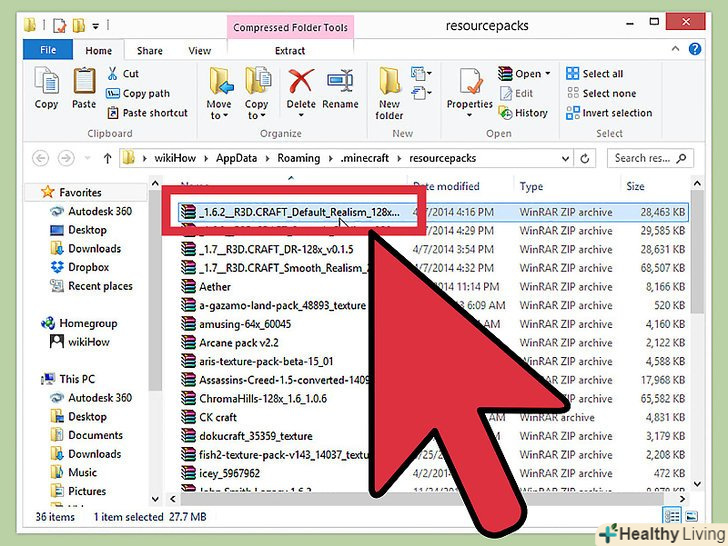
Task: Click the Edit button in ribbon
Action: click(x=516, y=93)
